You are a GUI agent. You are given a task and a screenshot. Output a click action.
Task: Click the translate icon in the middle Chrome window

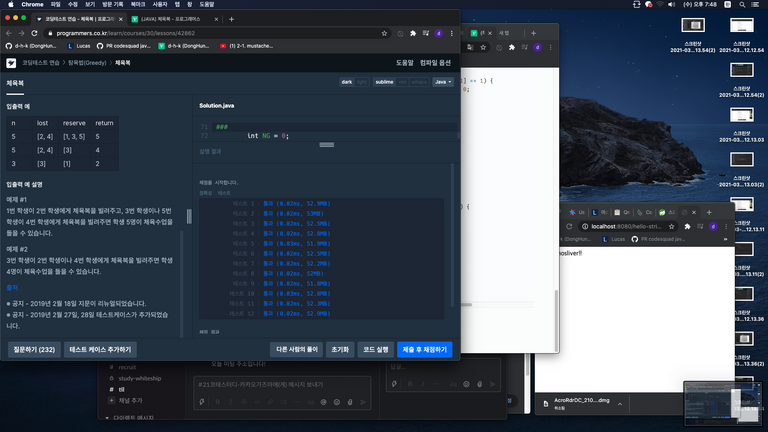tap(470, 48)
